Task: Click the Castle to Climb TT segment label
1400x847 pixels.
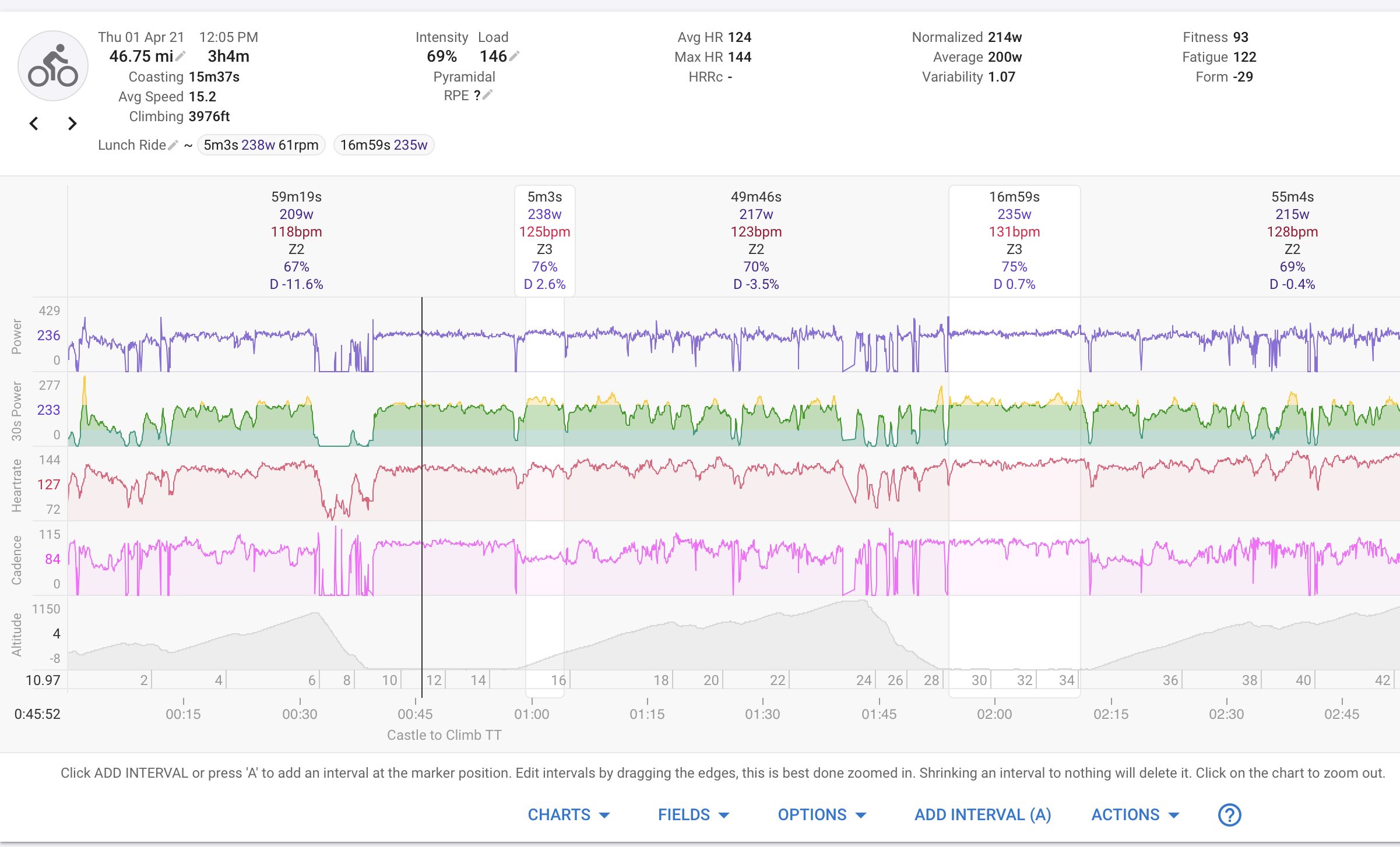Action: (444, 735)
